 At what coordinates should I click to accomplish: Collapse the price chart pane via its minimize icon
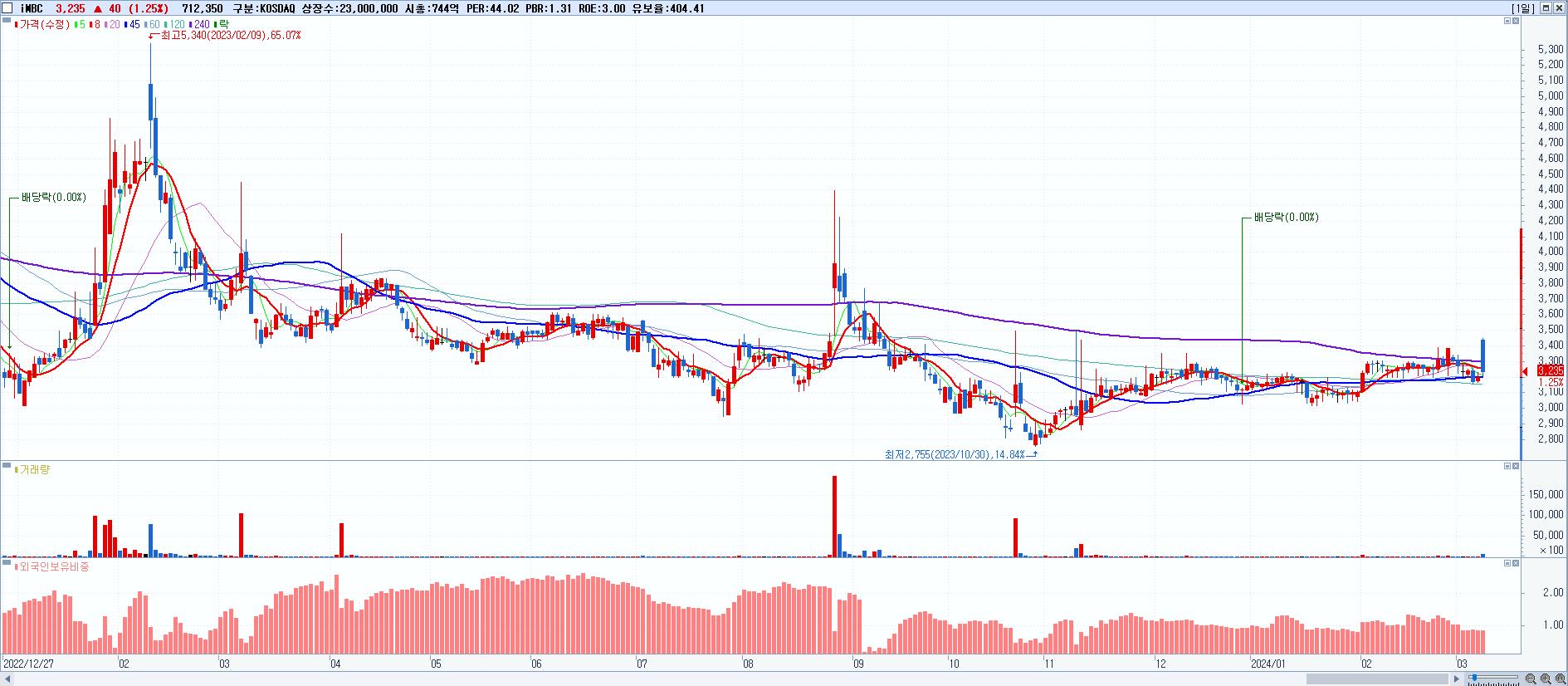pyautogui.click(x=1507, y=21)
